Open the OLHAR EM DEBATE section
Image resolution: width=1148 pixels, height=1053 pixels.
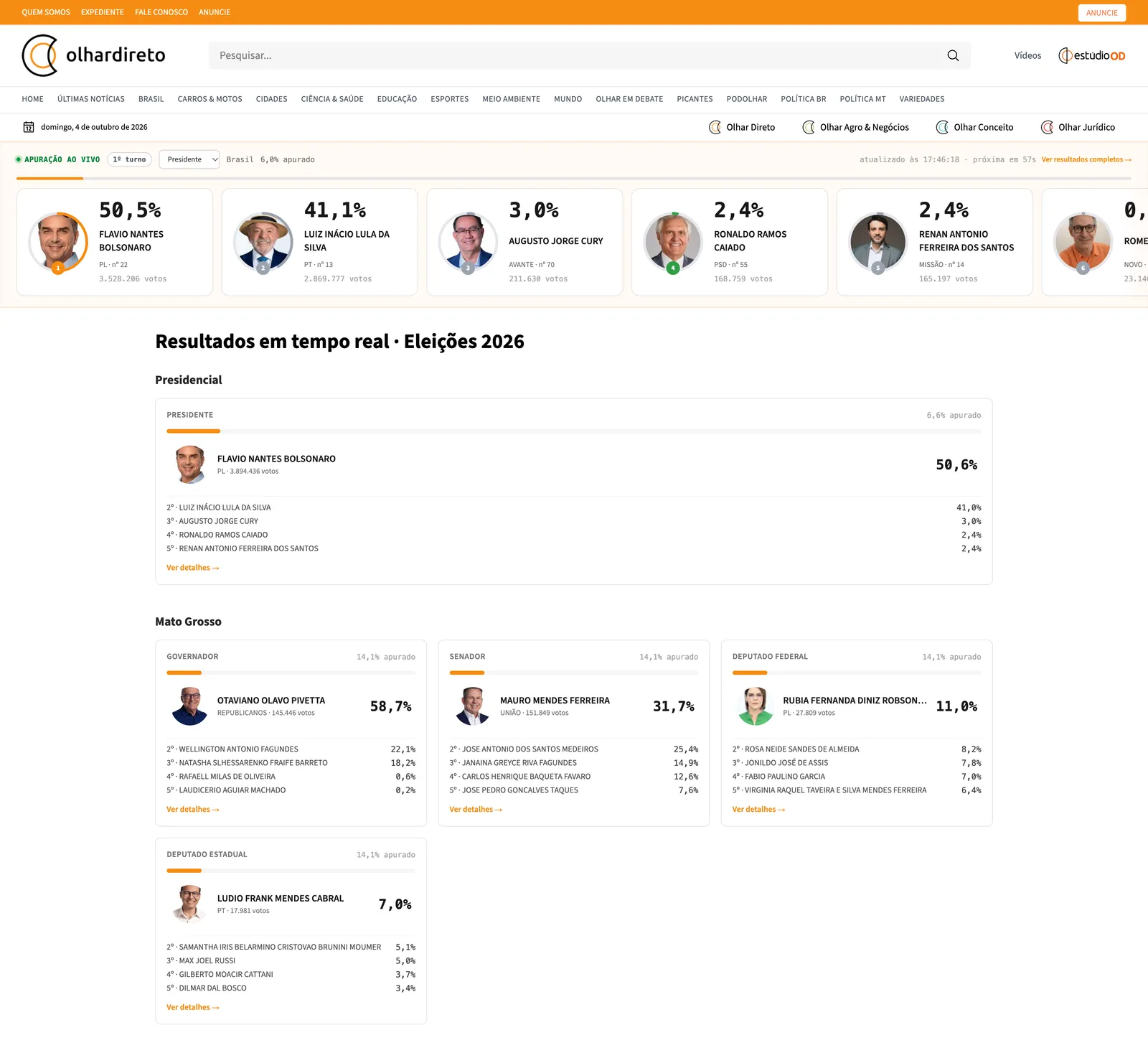coord(629,99)
